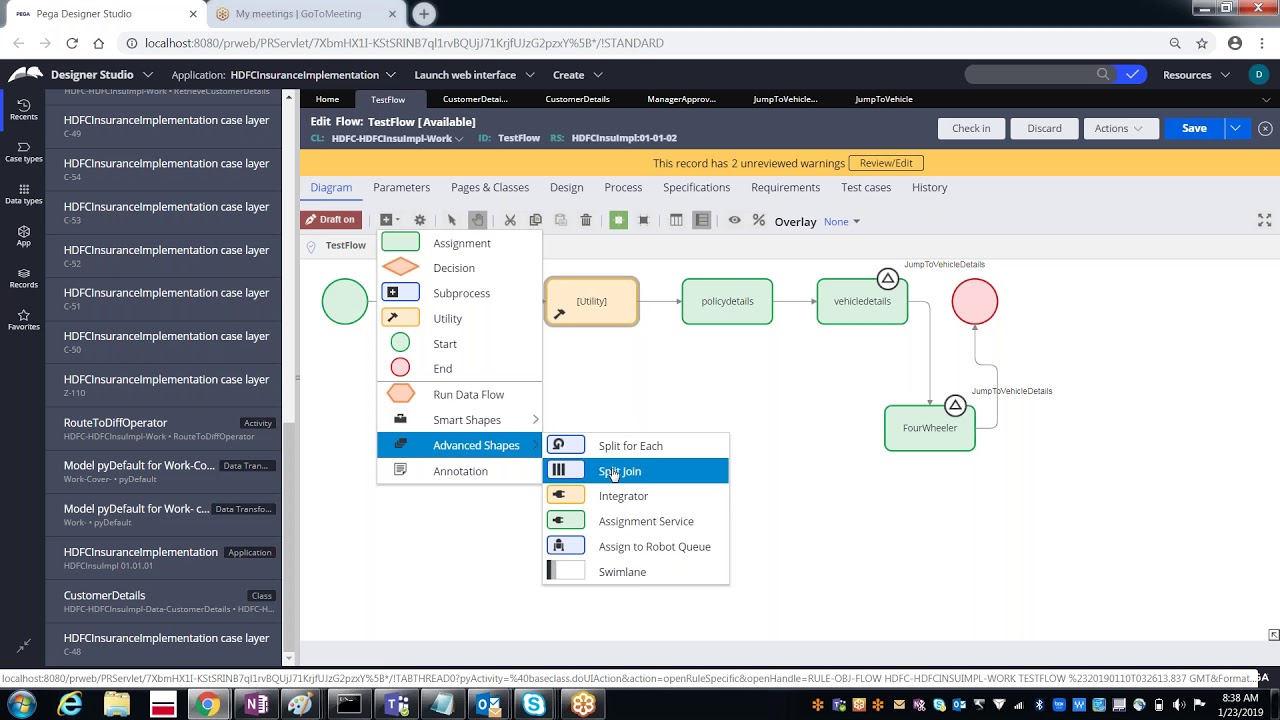This screenshot has width=1280, height=720.
Task: Open Data types in left navigation
Action: 24,194
